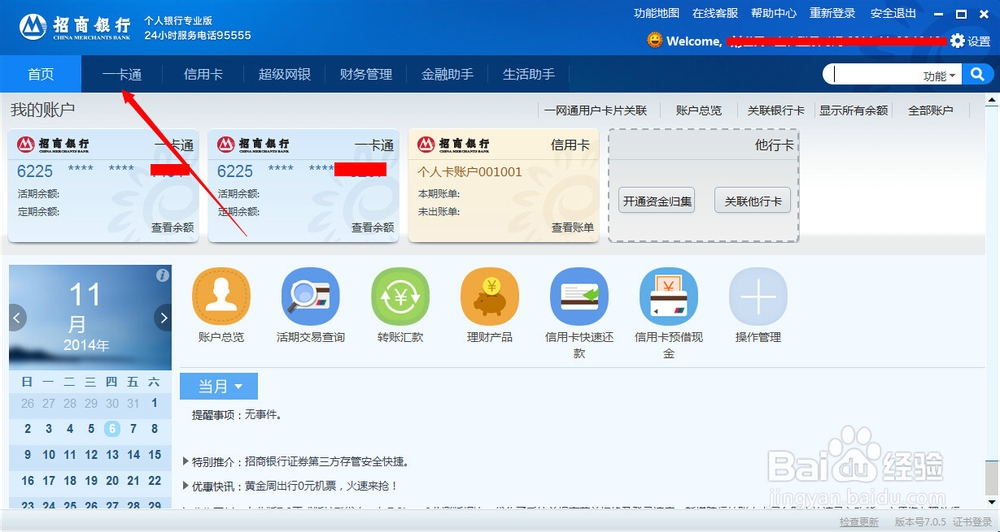1000x532 pixels.
Task: Click the 版本号7.0.5 status text
Action: (920, 522)
